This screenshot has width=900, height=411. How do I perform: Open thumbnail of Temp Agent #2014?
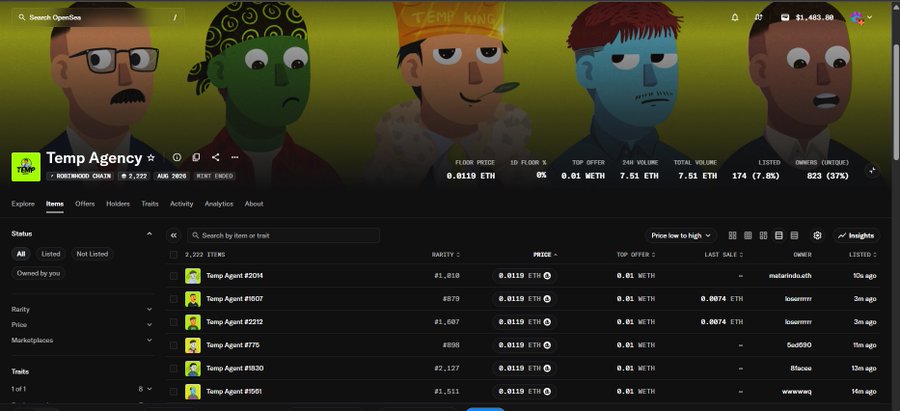click(193, 276)
